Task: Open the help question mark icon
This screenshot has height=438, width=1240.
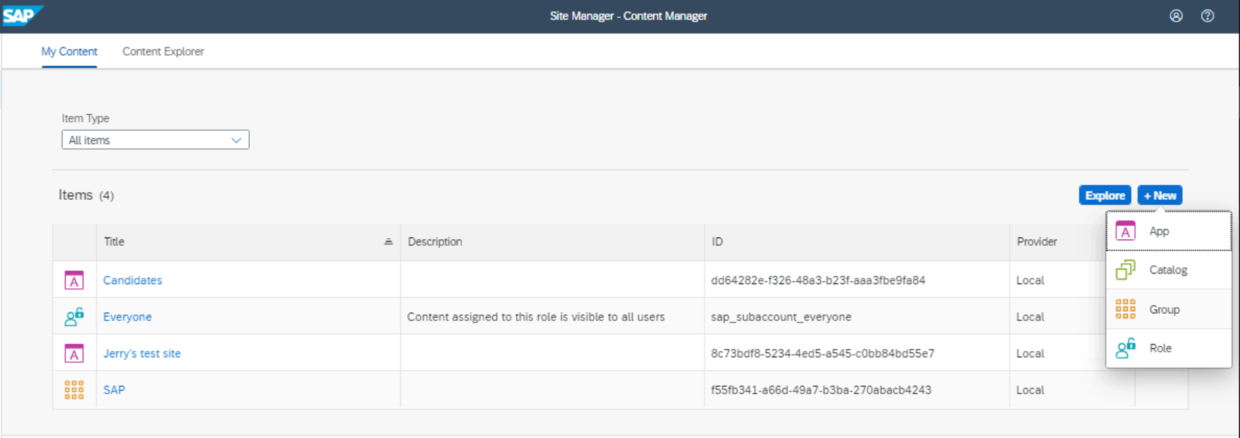Action: tap(1207, 16)
